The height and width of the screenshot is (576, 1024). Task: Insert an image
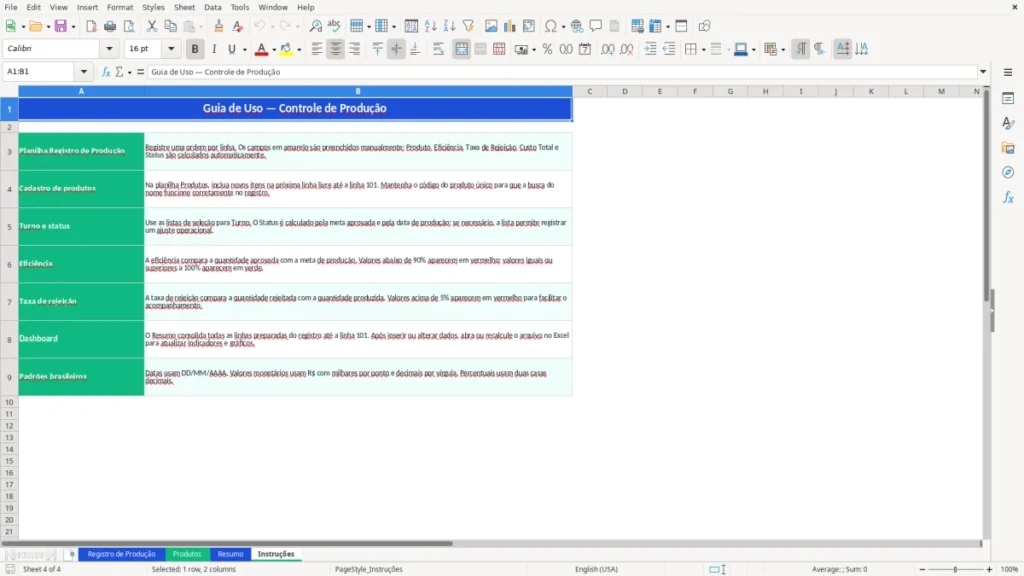pos(491,26)
